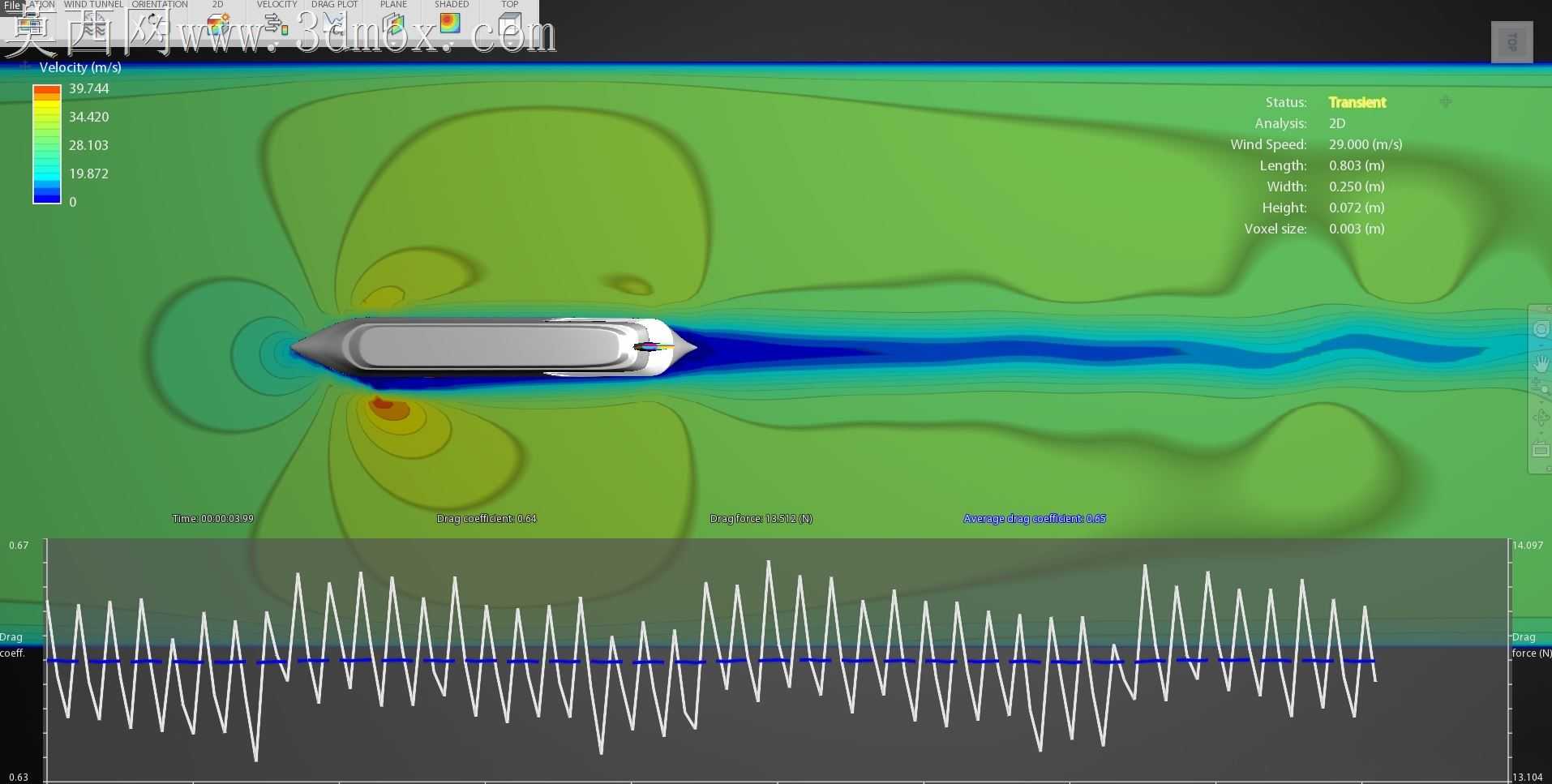The height and width of the screenshot is (784, 1552).
Task: Move the status panel with its cross handle
Action: [x=1445, y=101]
